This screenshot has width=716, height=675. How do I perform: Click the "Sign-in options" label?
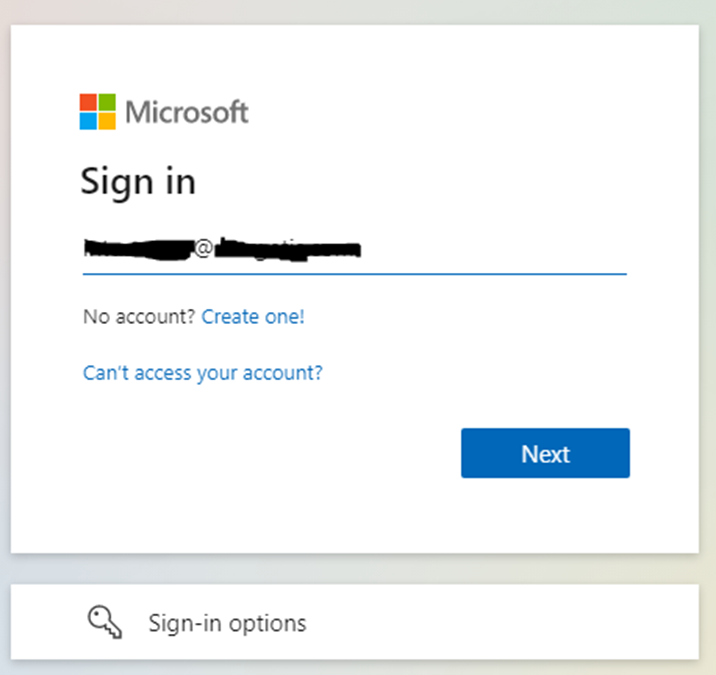coord(227,623)
